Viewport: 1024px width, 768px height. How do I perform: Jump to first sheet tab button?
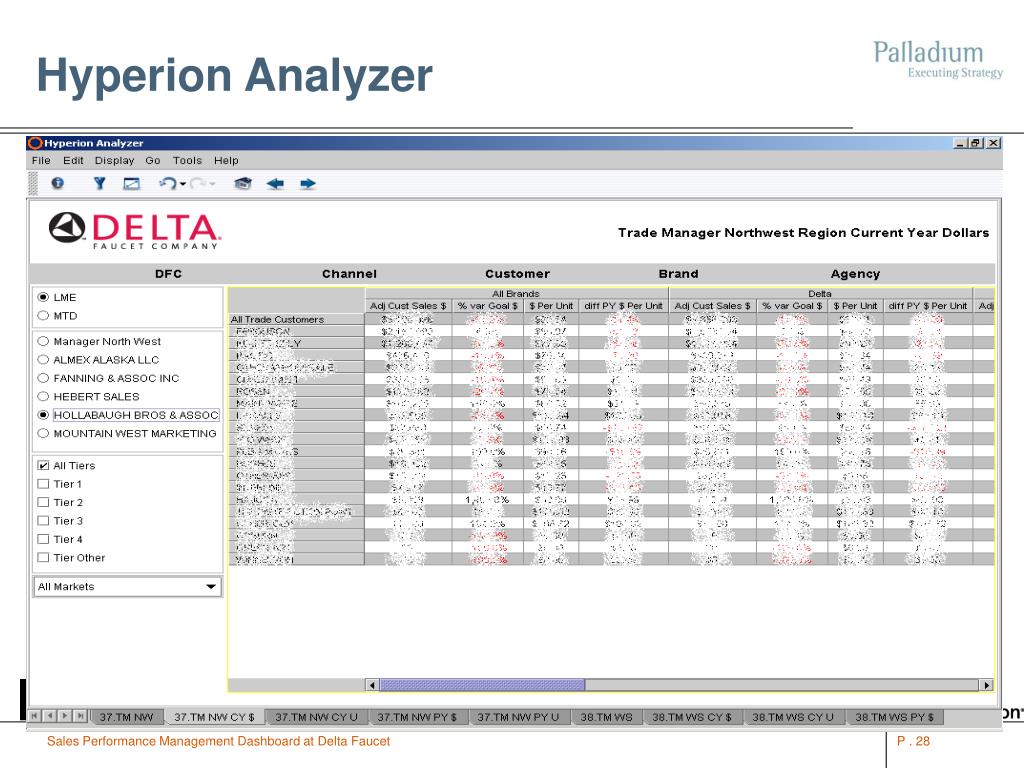tap(35, 715)
